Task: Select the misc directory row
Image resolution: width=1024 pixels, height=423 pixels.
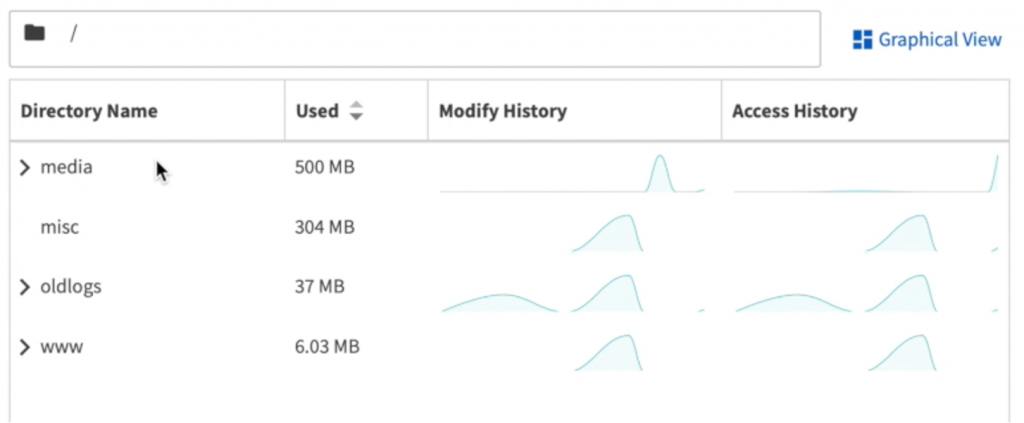Action: pyautogui.click(x=59, y=227)
